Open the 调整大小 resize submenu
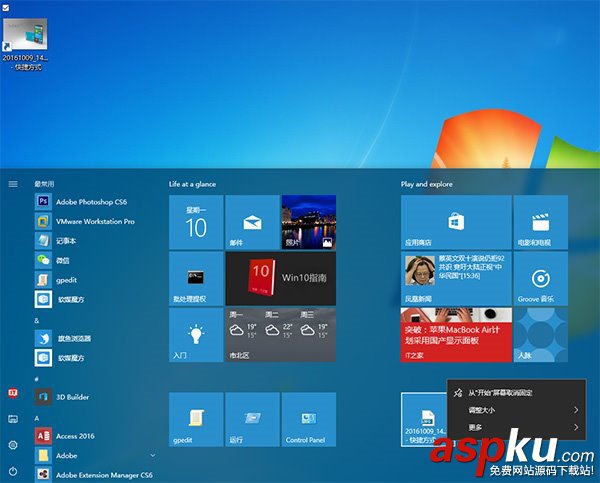 pos(516,410)
